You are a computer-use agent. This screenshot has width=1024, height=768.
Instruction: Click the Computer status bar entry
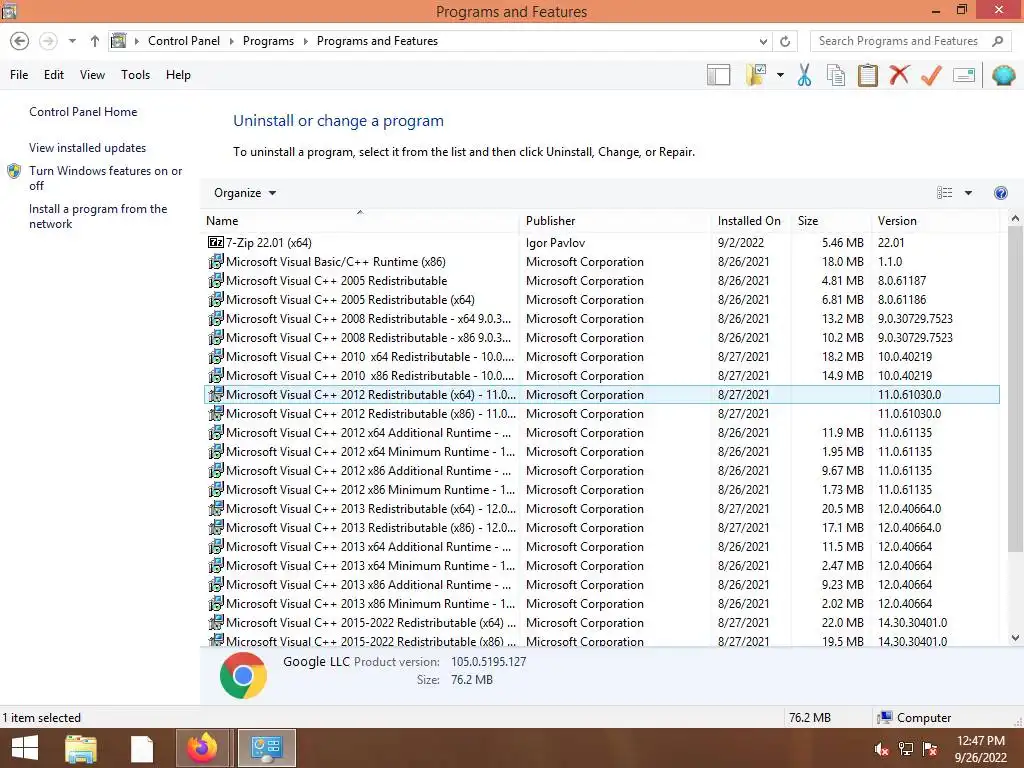(914, 718)
